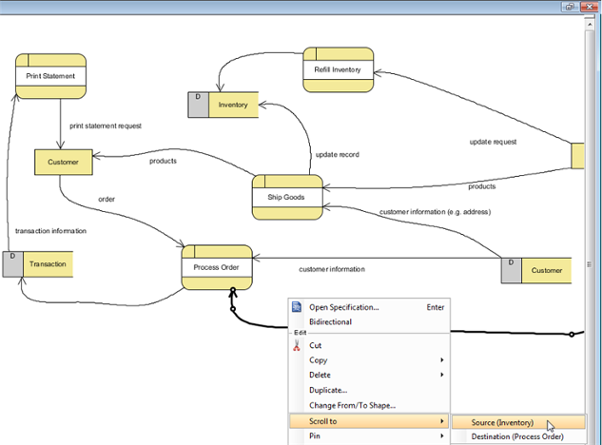
Task: Select the Refill Inventory process node
Action: click(338, 70)
